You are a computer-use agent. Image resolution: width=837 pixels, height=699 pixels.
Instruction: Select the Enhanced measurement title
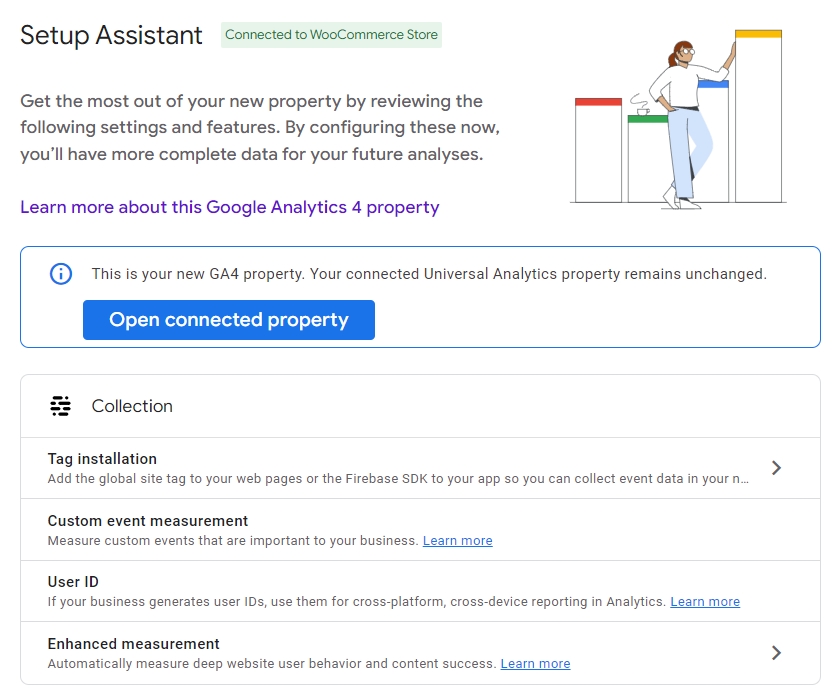tap(134, 644)
